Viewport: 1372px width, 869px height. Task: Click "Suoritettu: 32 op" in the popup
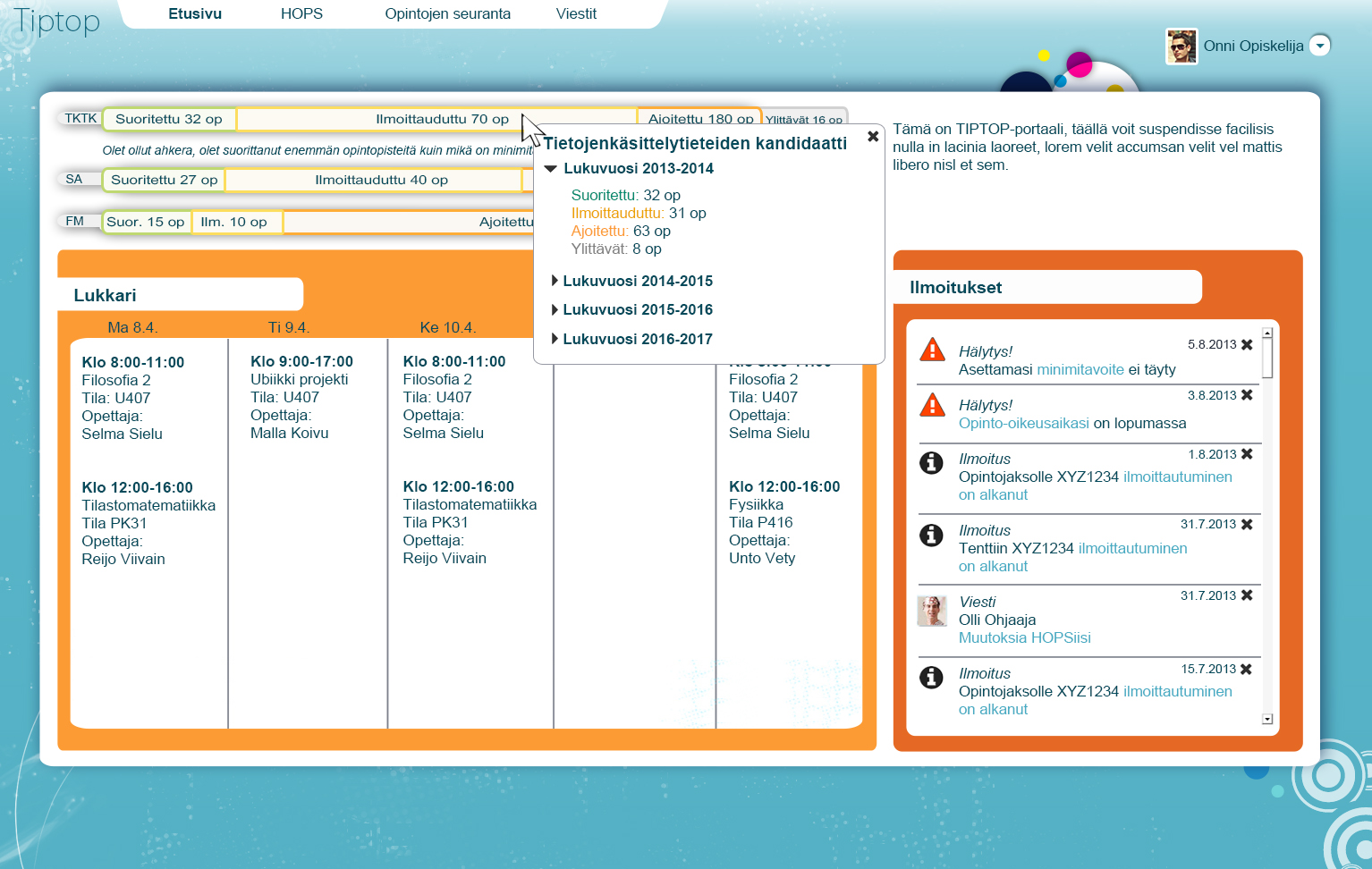point(626,195)
